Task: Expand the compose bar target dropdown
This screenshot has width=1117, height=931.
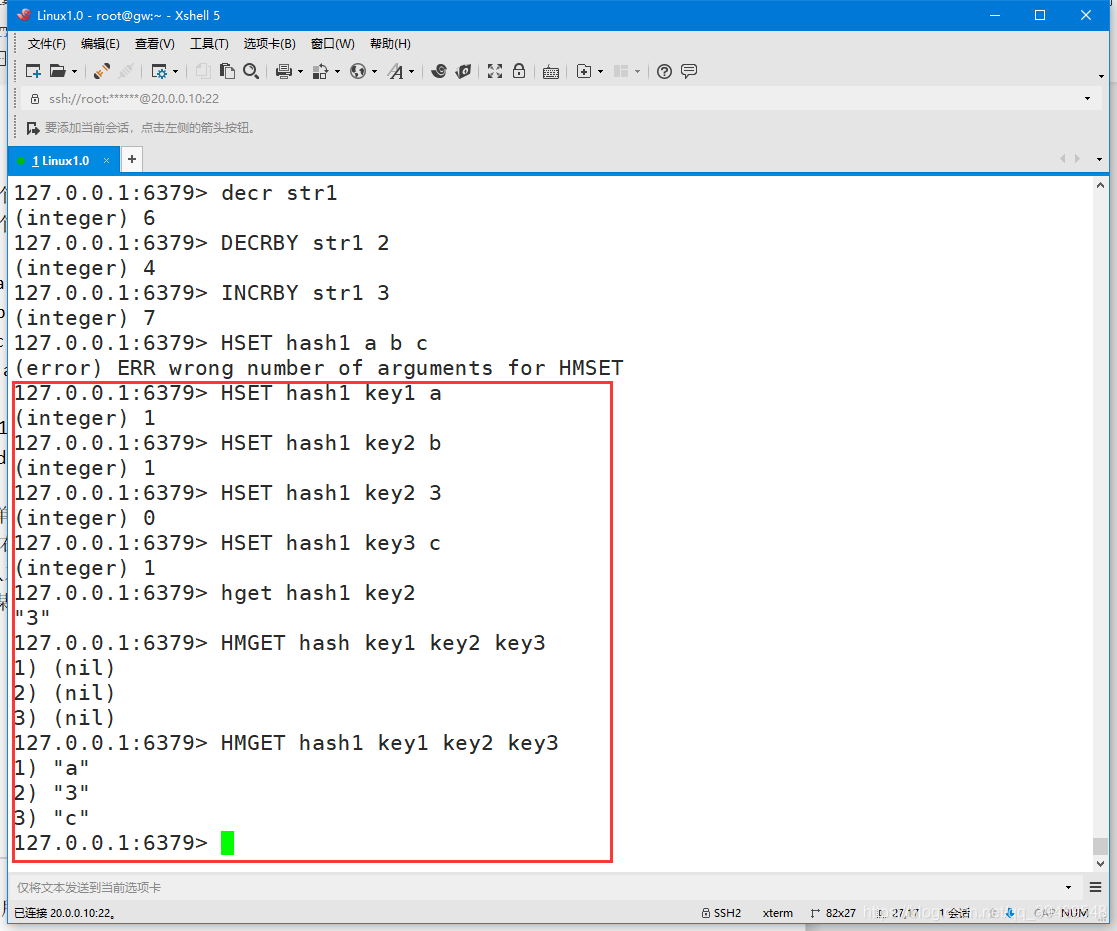Action: coord(1069,888)
